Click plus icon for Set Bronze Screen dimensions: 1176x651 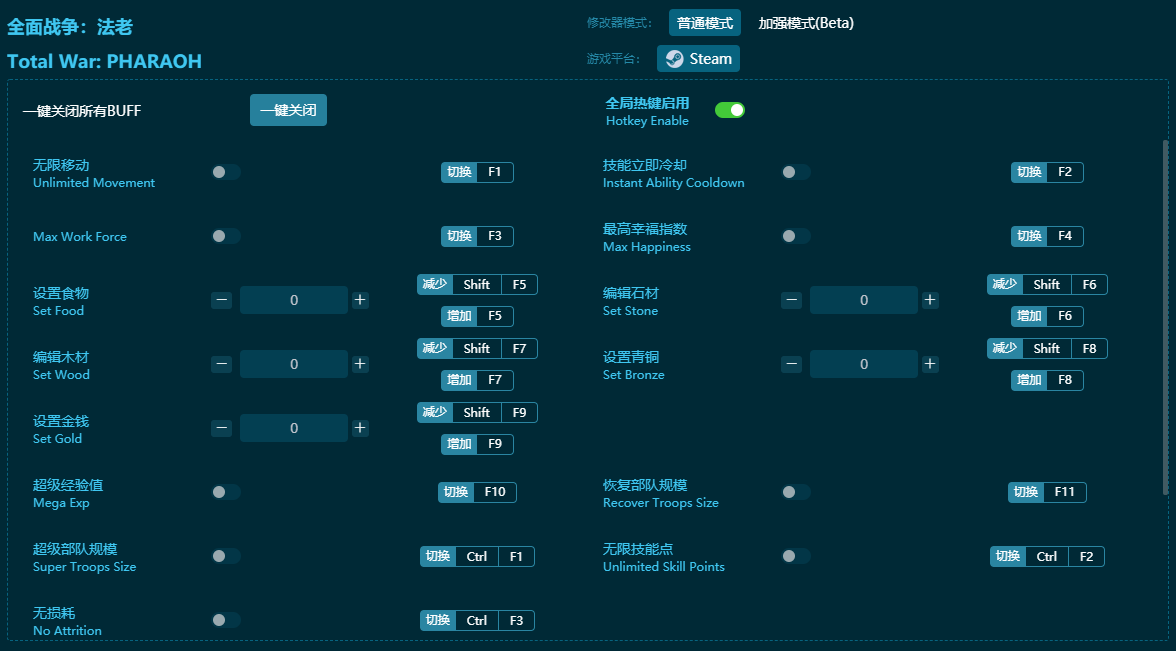tap(930, 364)
